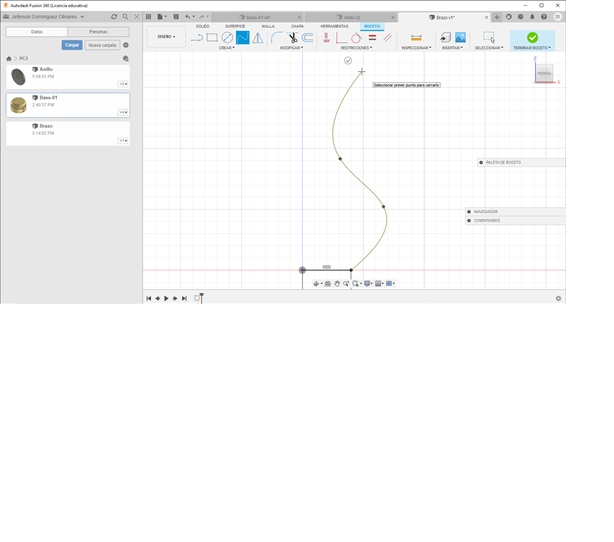Open Anillo version v2 dropdown
Screen dimensions: 614x542
tap(123, 84)
